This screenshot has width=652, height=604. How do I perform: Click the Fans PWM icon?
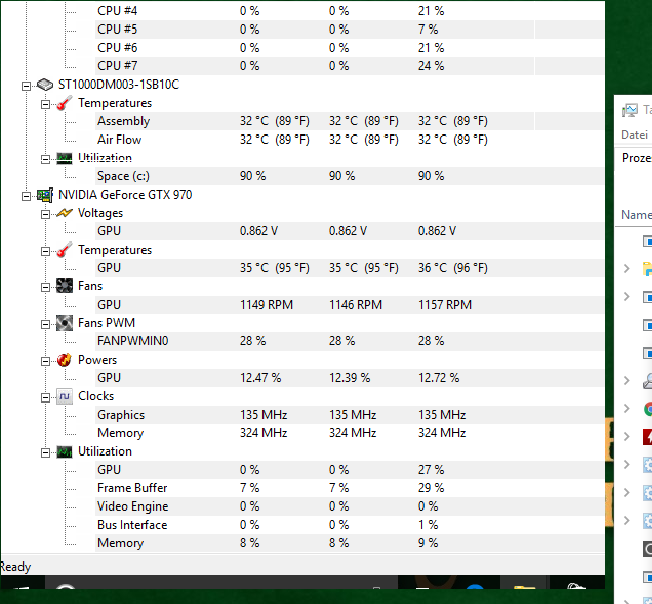click(64, 323)
